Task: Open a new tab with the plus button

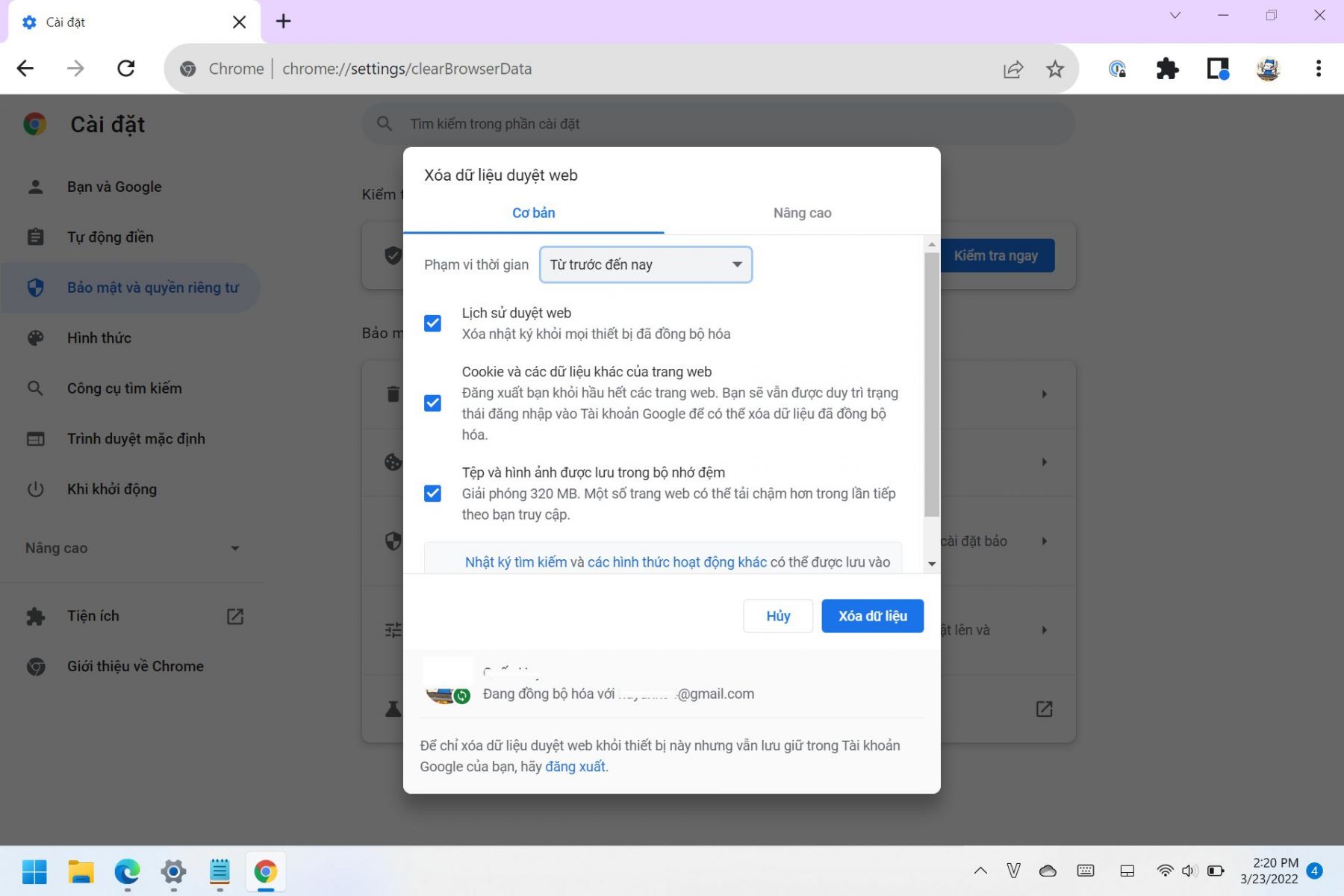Action: coord(283,21)
